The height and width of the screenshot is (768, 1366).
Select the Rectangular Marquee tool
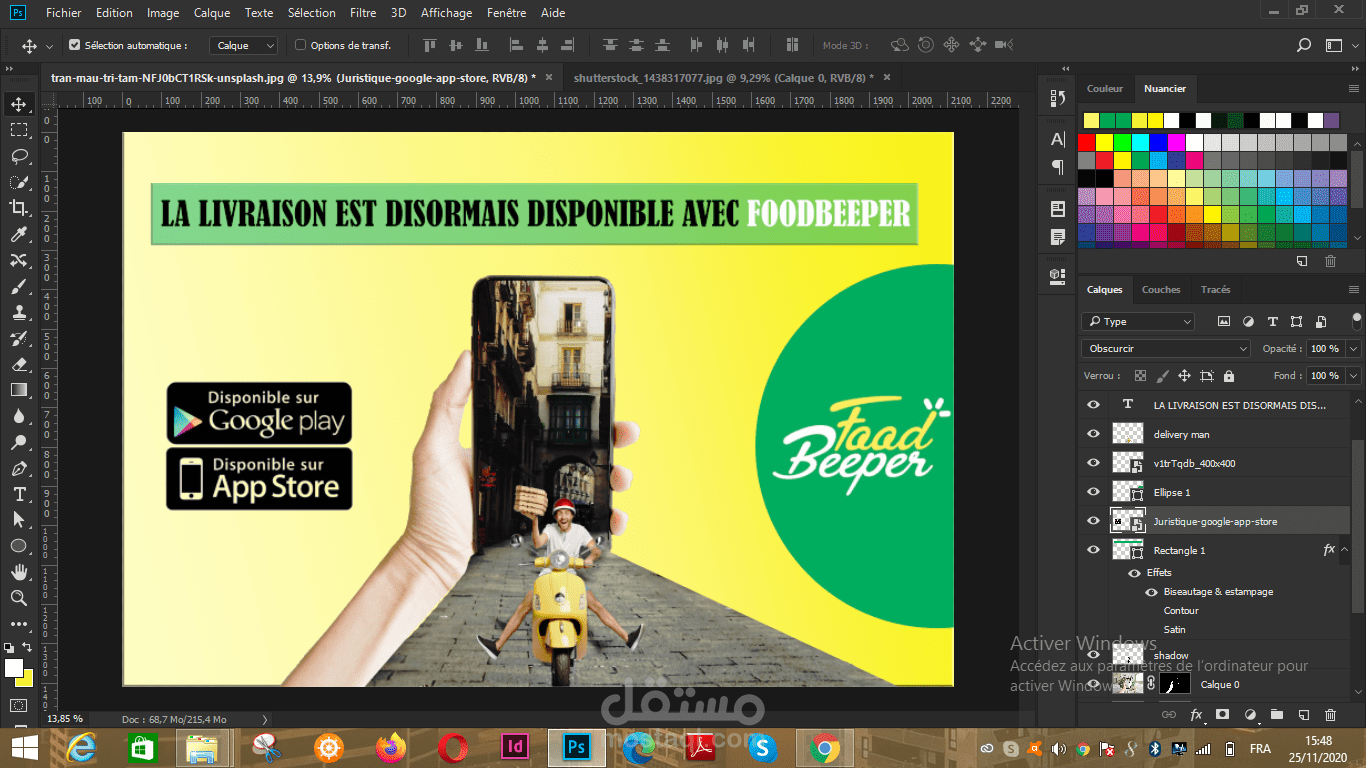18,130
